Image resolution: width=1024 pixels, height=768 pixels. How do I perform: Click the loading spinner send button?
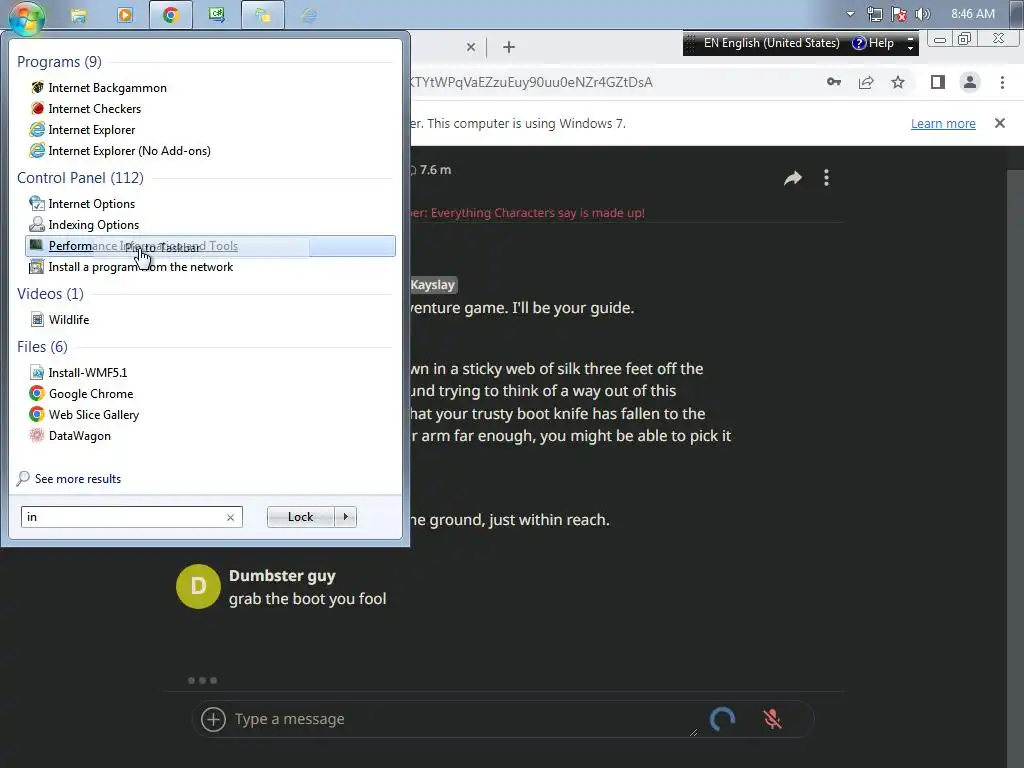723,719
